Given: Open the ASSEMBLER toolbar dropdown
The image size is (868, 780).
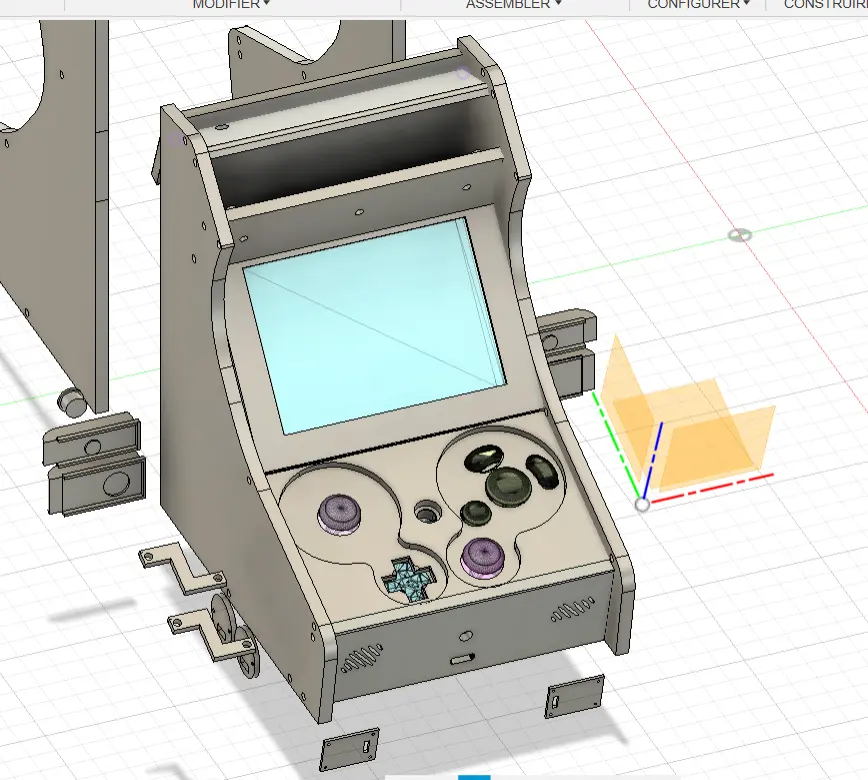Looking at the screenshot, I should pyautogui.click(x=513, y=4).
